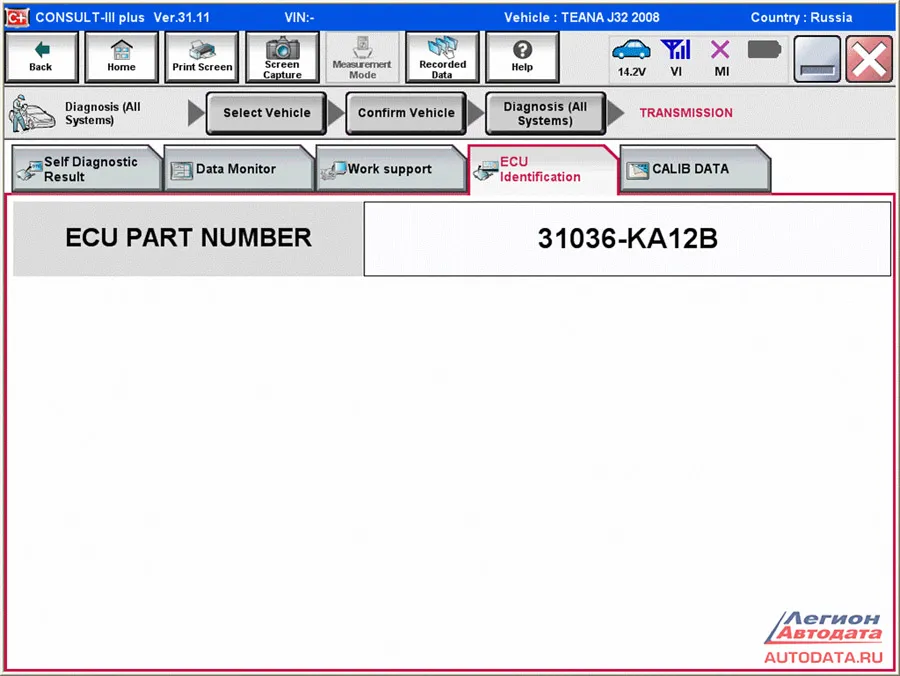Take a Screen Capture with camera icon

click(282, 57)
